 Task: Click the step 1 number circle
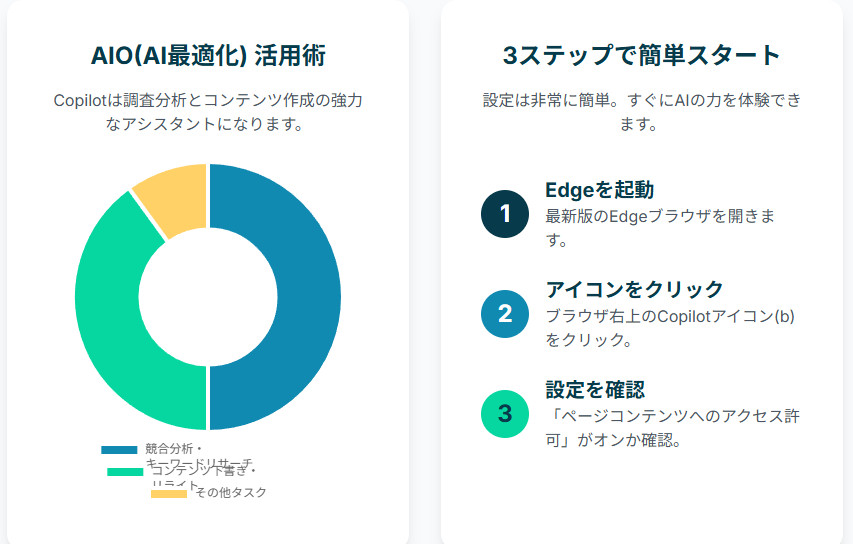tap(505, 214)
